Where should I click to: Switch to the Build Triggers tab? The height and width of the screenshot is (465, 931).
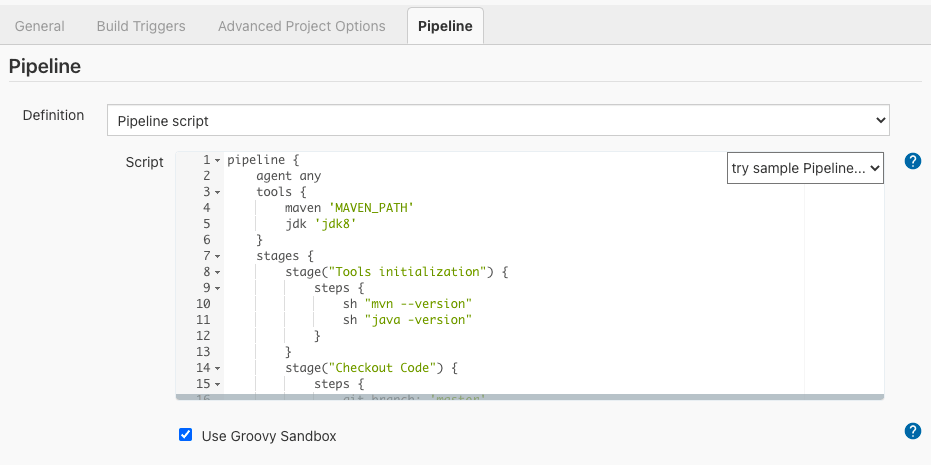141,26
